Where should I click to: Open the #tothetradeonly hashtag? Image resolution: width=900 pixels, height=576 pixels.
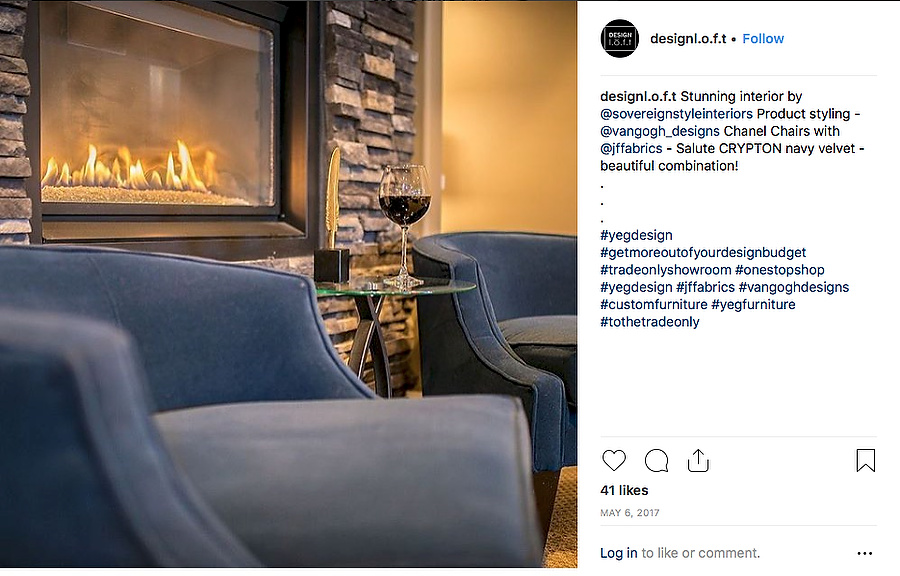(x=650, y=321)
